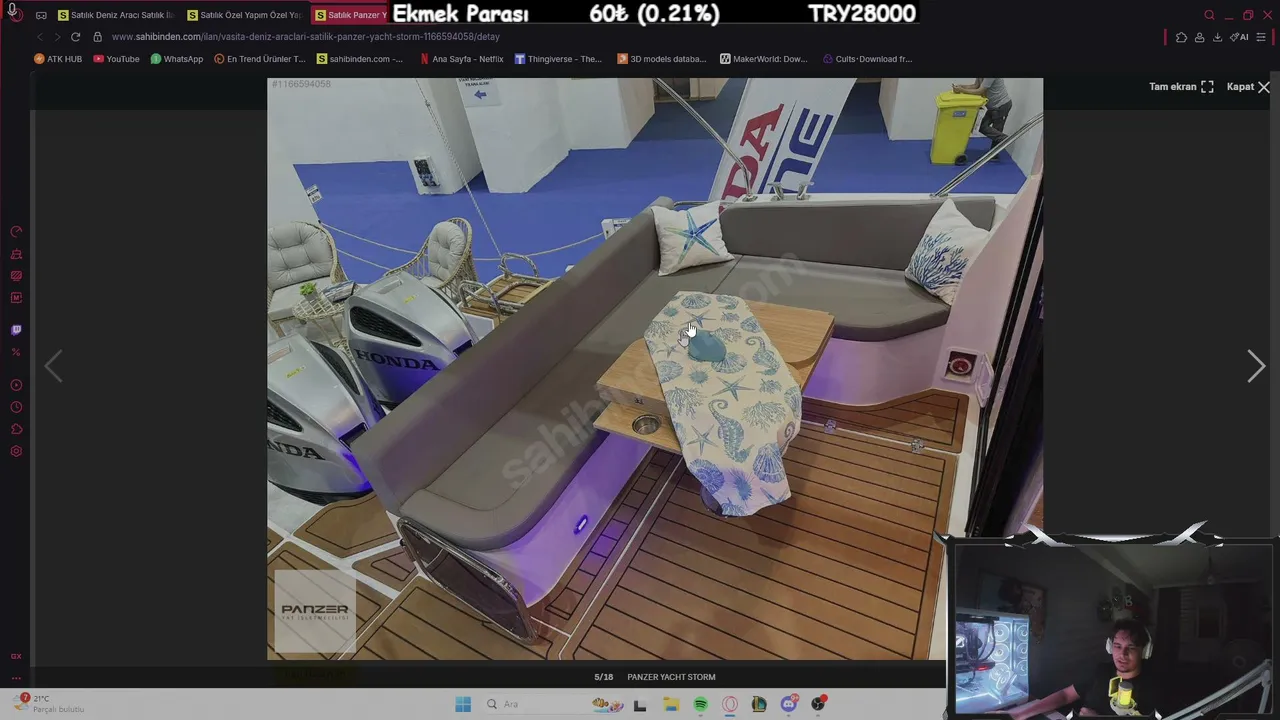Switch to the Satılık Özel Yapım tab

tap(244, 15)
